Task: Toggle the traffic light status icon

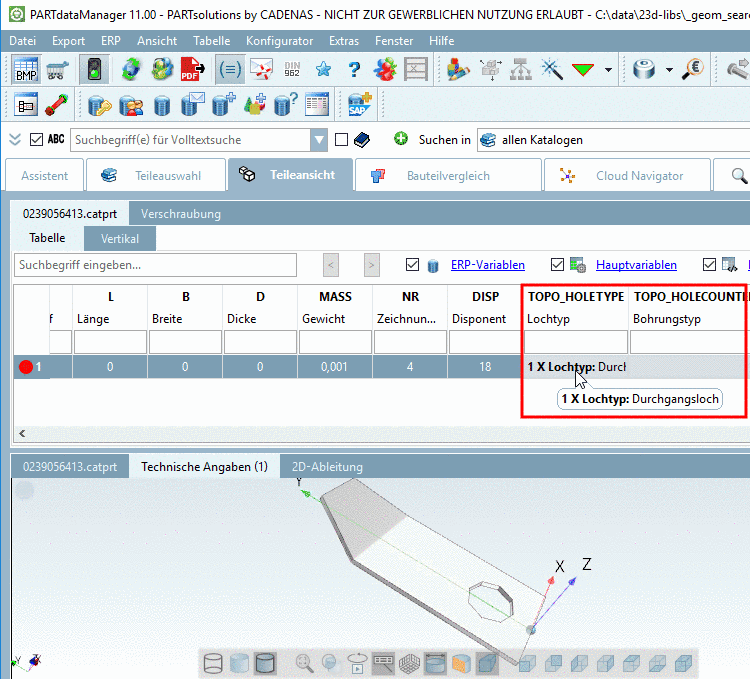Action: (x=94, y=70)
